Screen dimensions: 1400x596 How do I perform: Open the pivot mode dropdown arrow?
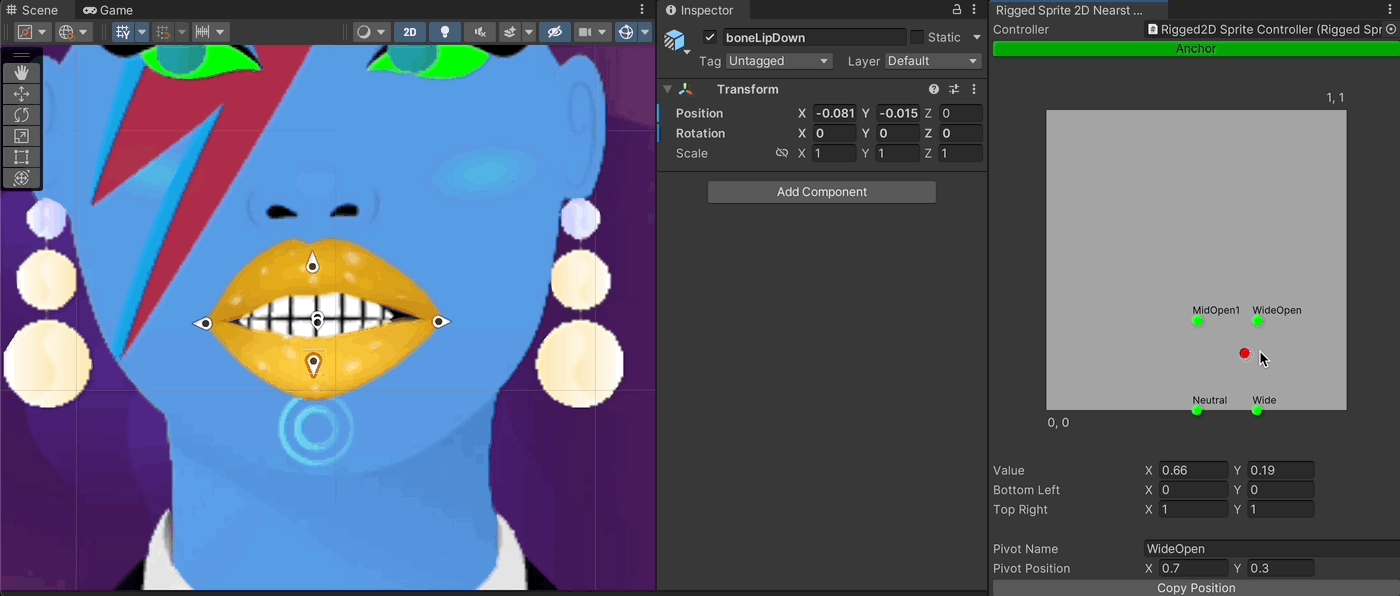pos(43,32)
